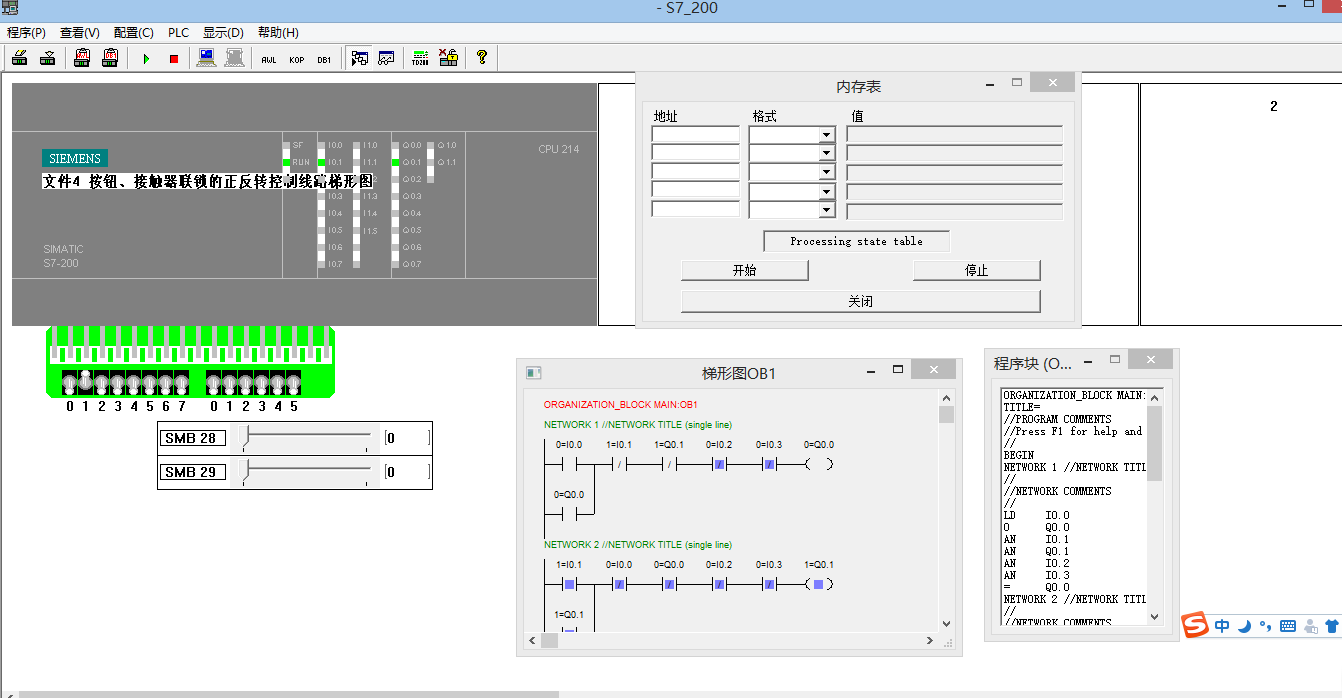Image resolution: width=1342 pixels, height=698 pixels.
Task: Open format dropdown in first memory table row
Action: [826, 135]
